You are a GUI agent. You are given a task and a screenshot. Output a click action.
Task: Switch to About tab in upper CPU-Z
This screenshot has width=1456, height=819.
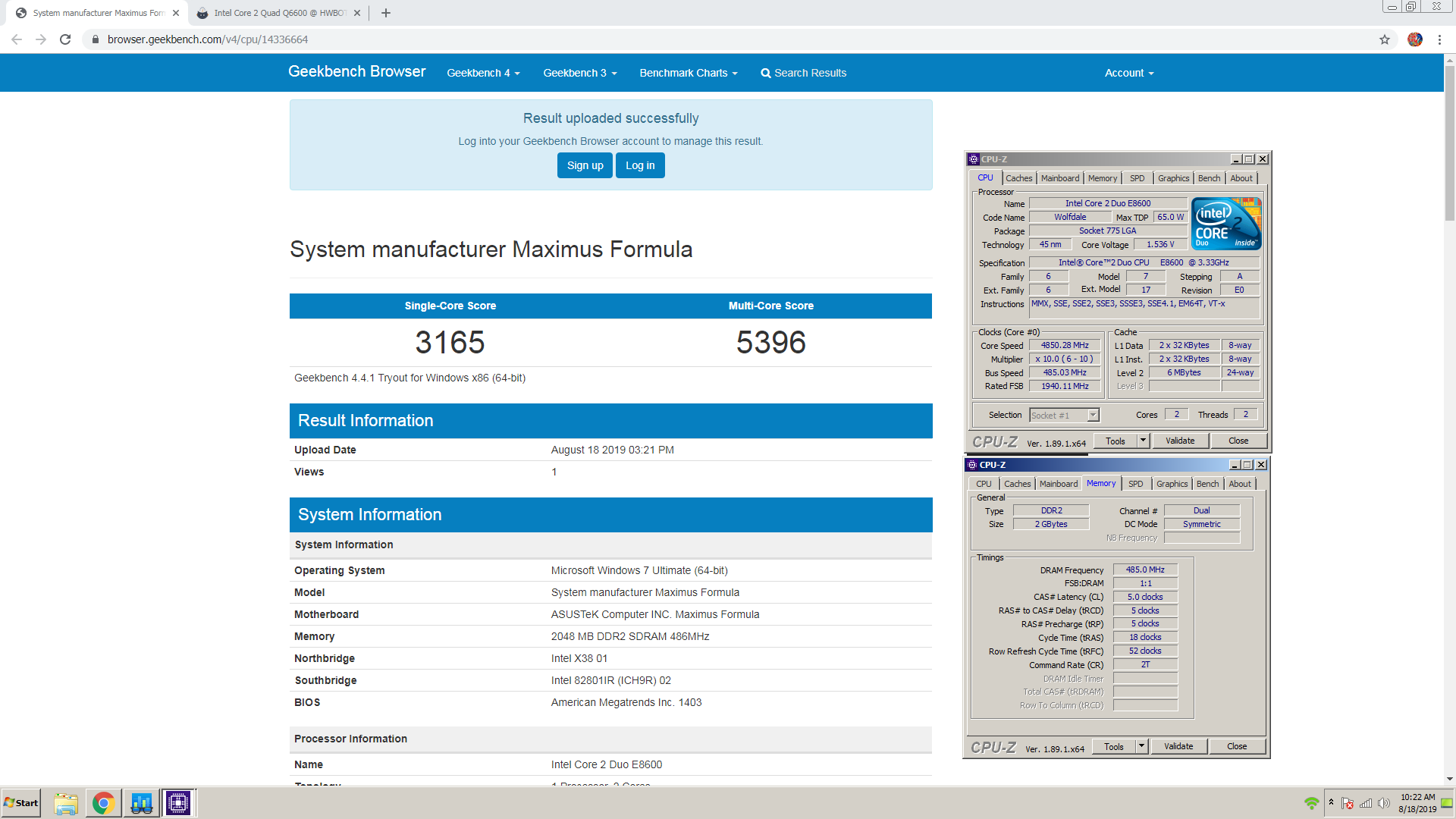tap(1241, 178)
